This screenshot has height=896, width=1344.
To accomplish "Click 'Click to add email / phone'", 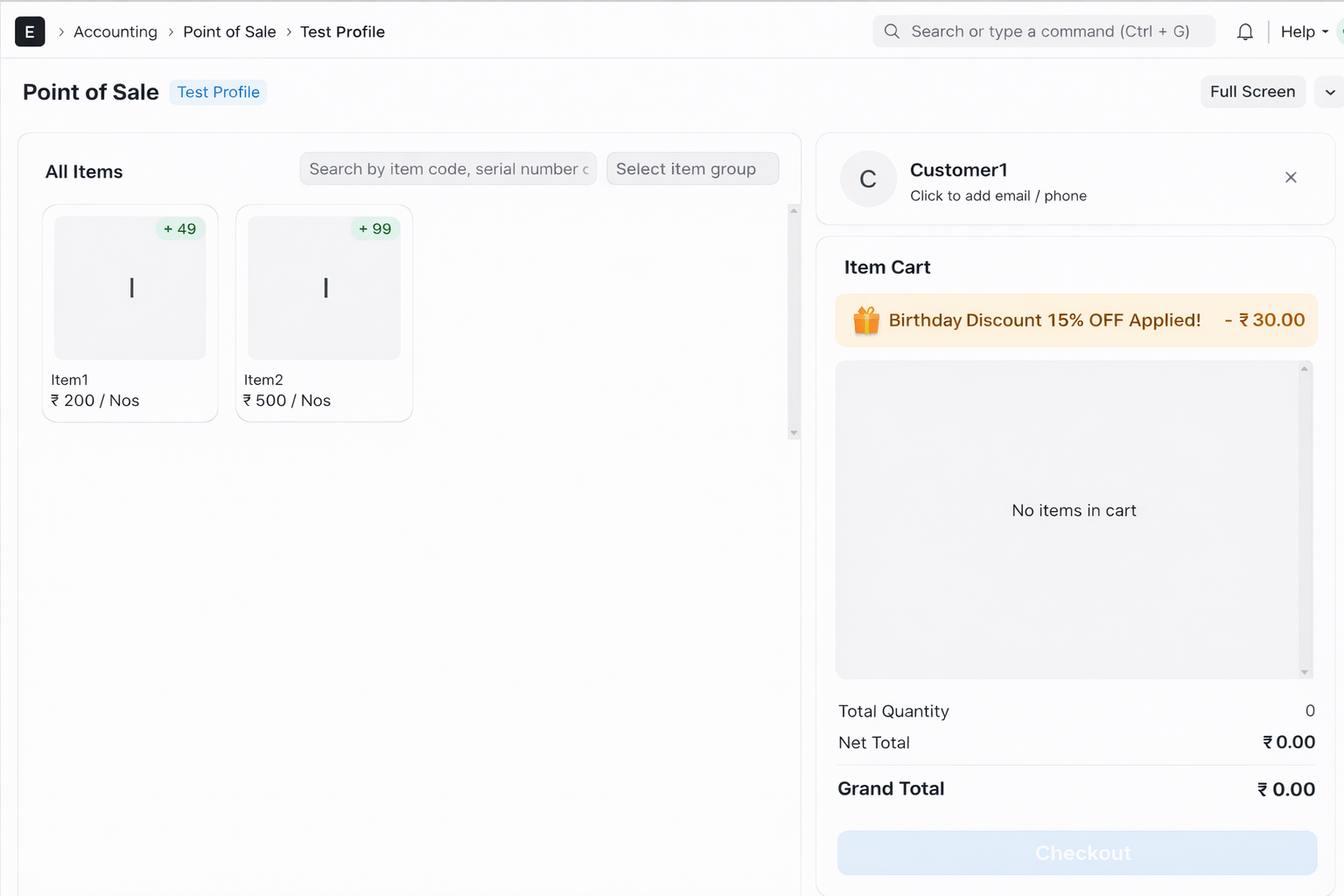I will (998, 196).
